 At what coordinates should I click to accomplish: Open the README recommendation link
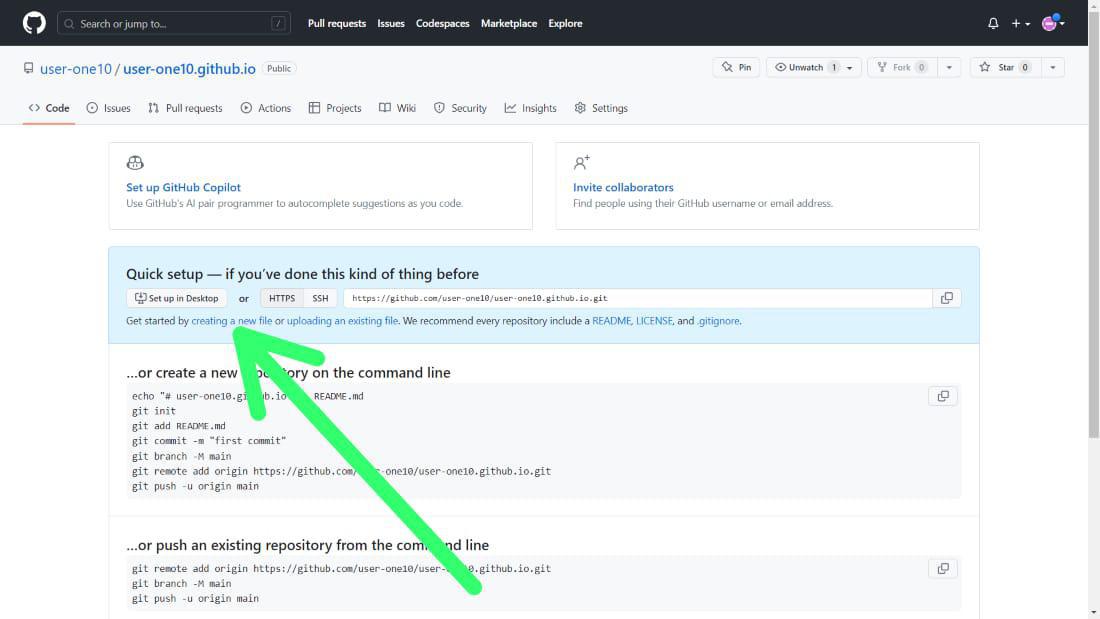pos(611,321)
